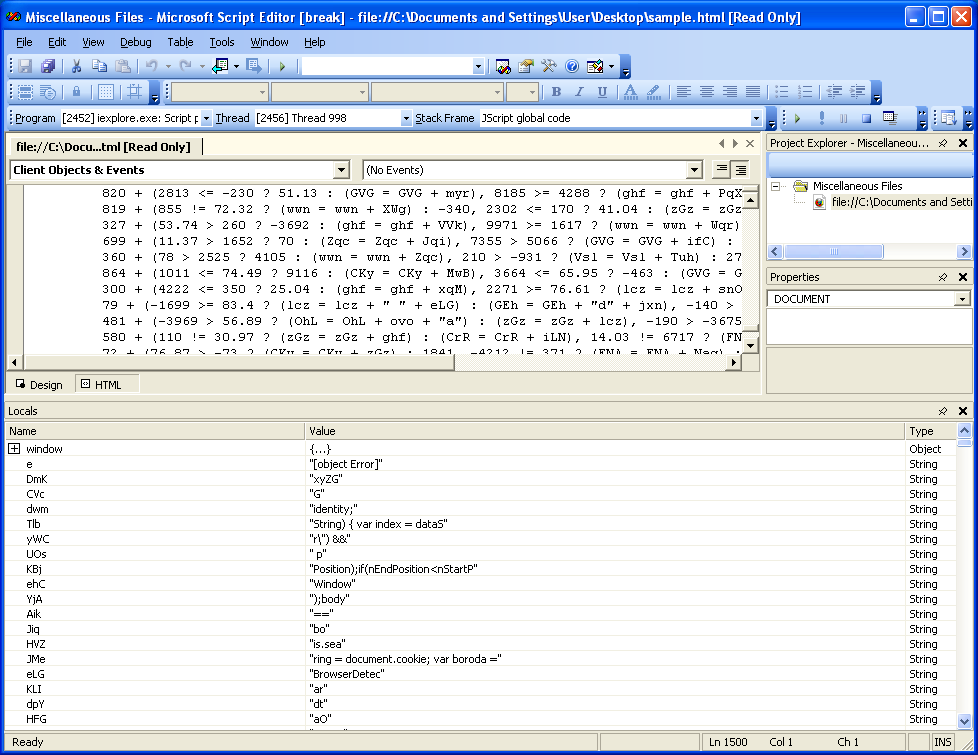This screenshot has width=978, height=755.
Task: Click the Stop Debugging square icon
Action: pyautogui.click(x=866, y=118)
